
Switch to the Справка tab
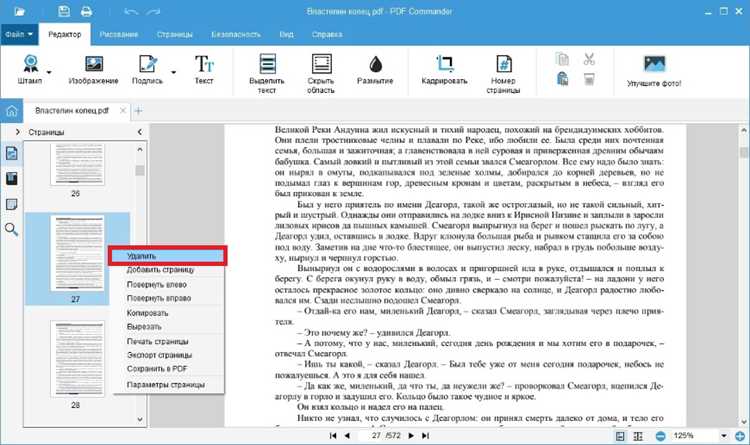pyautogui.click(x=327, y=34)
